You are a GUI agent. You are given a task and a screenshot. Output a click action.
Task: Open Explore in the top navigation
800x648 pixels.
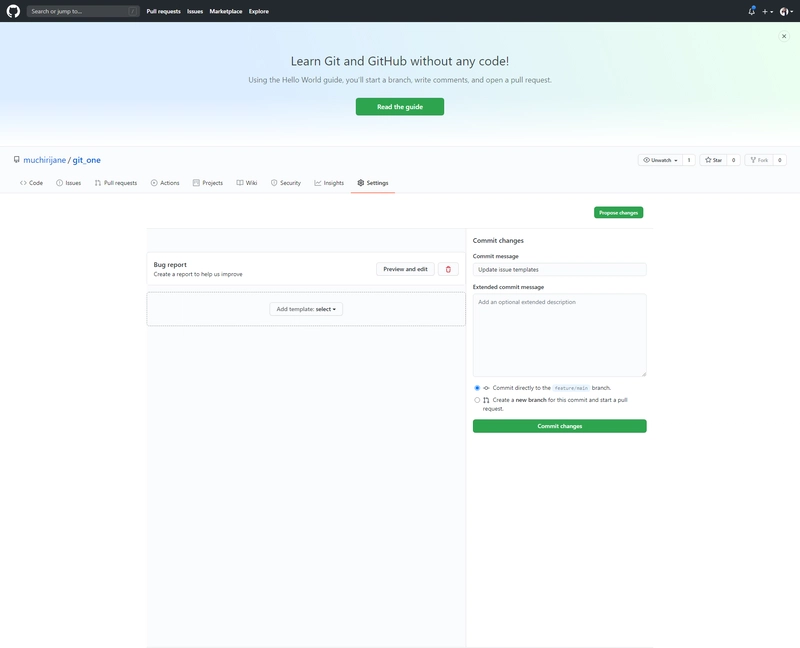[x=259, y=11]
